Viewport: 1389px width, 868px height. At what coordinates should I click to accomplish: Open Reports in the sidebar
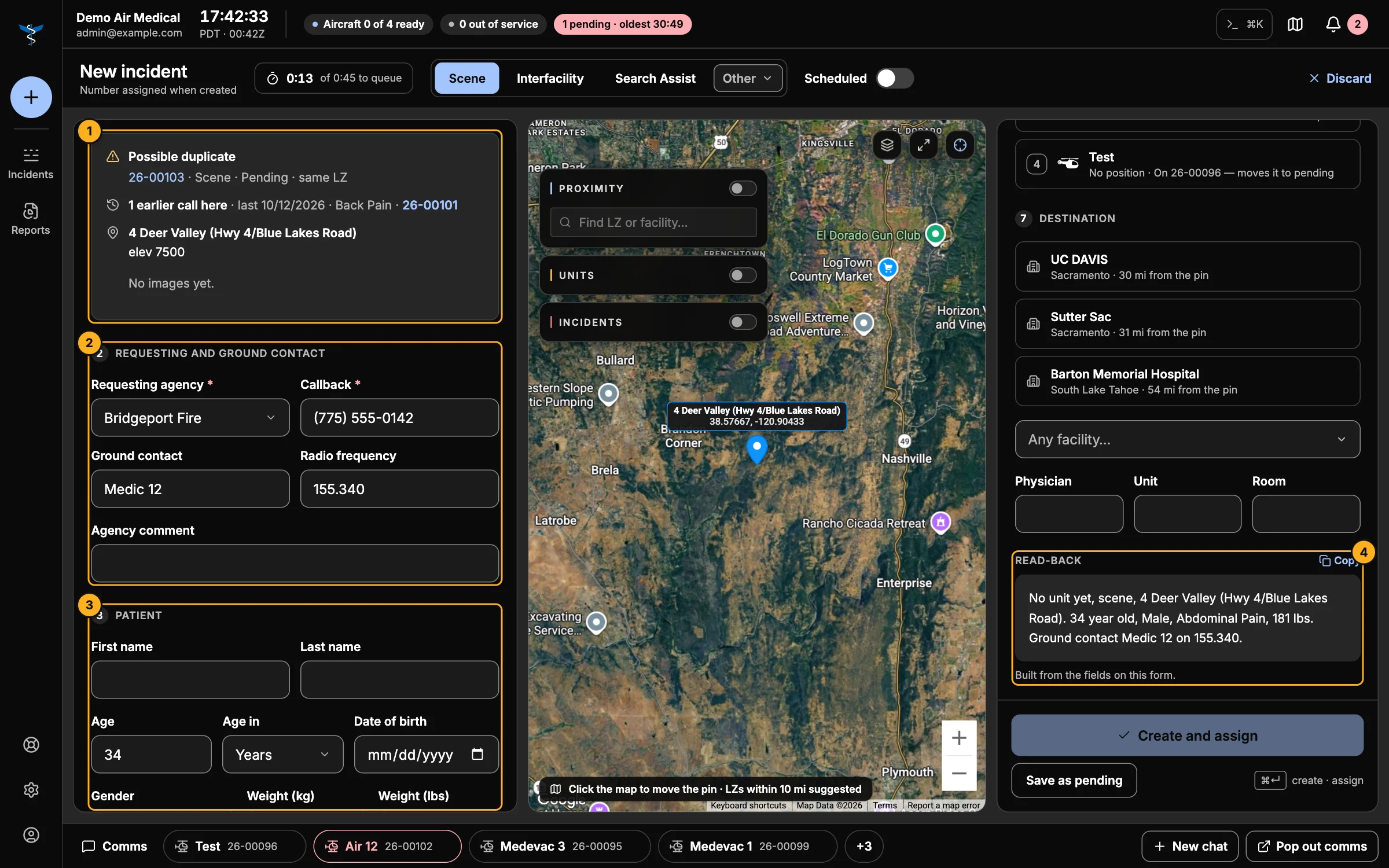pos(31,219)
